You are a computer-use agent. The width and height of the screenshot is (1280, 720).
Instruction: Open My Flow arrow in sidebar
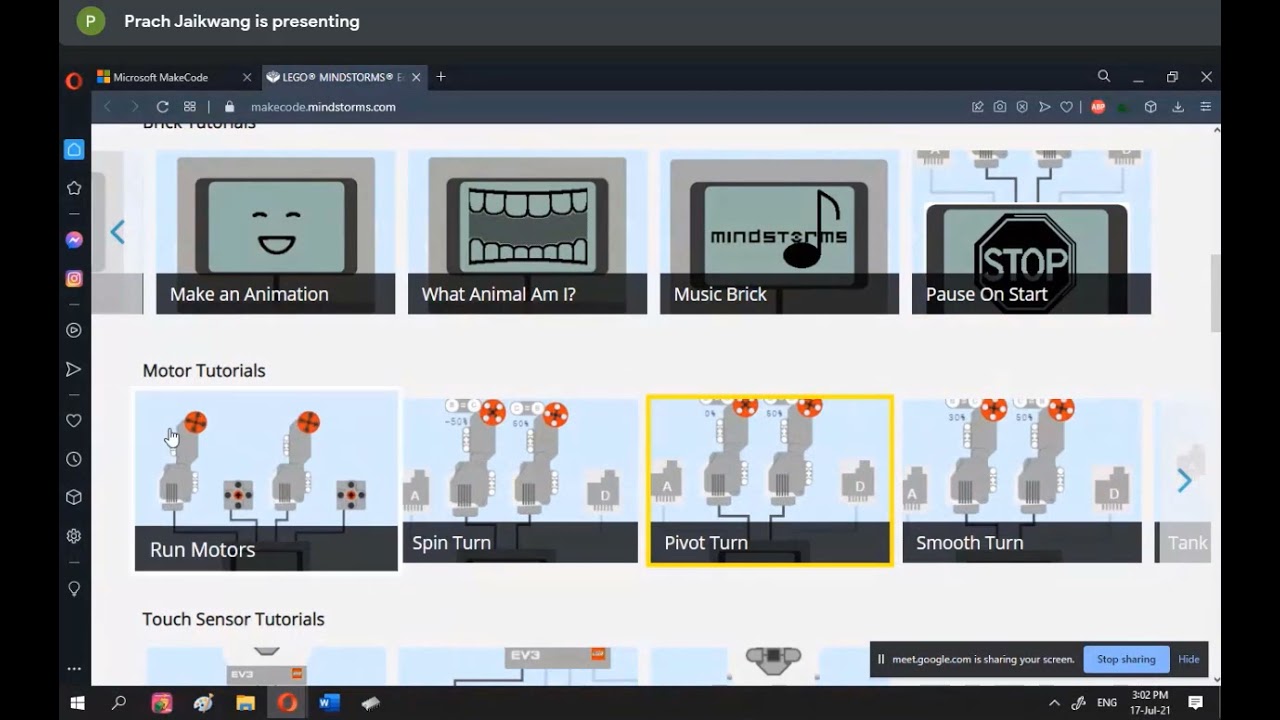point(74,369)
